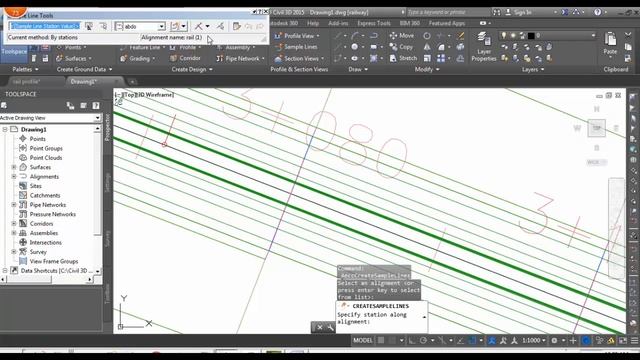Select the Copy tool

pyautogui.click(x=401, y=47)
